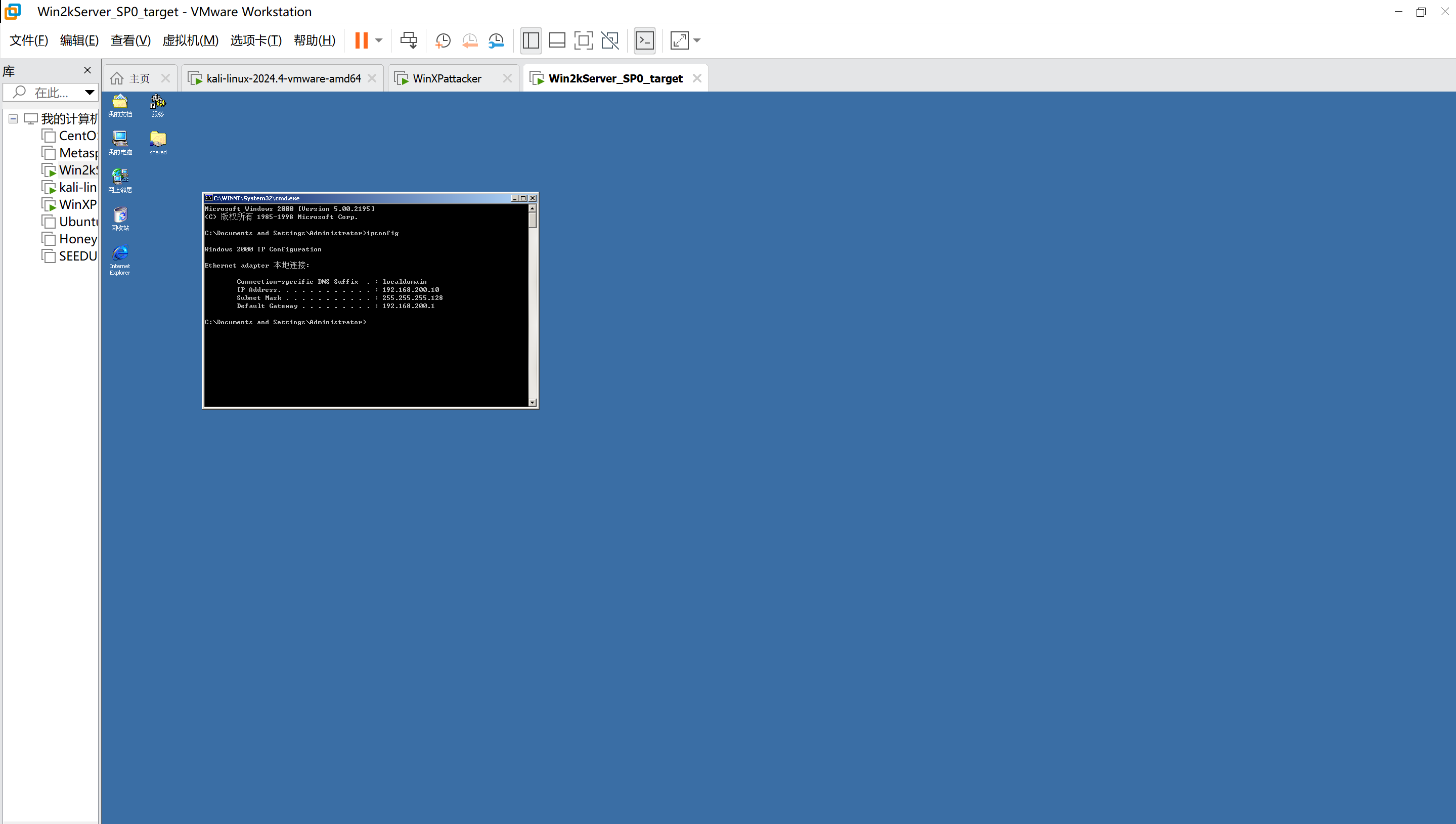Take a snapshot of this virtual machine
The width and height of the screenshot is (1456, 824).
coord(443,40)
